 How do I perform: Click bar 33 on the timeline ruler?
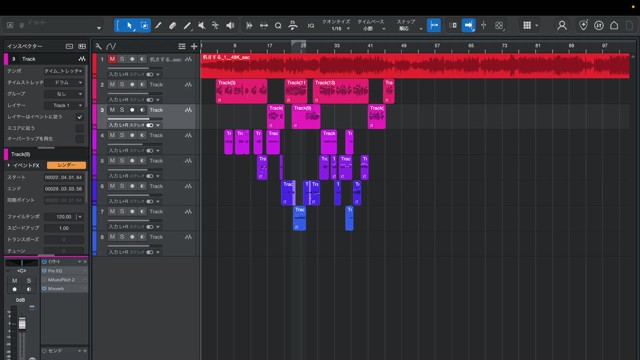click(x=337, y=46)
